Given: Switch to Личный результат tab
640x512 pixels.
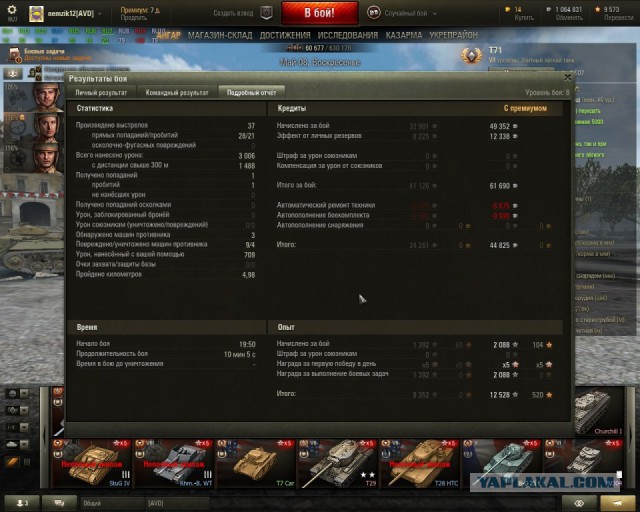Looking at the screenshot, I should point(101,93).
